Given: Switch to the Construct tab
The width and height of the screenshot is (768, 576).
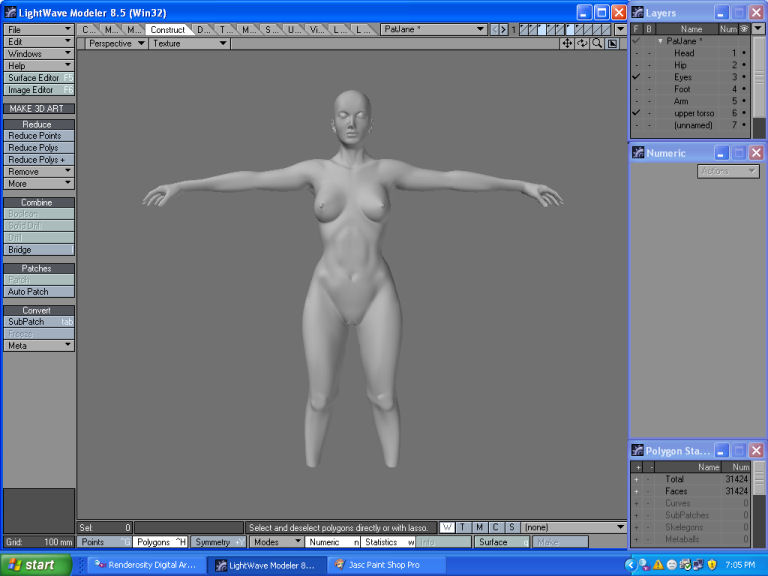Looking at the screenshot, I should click(167, 30).
